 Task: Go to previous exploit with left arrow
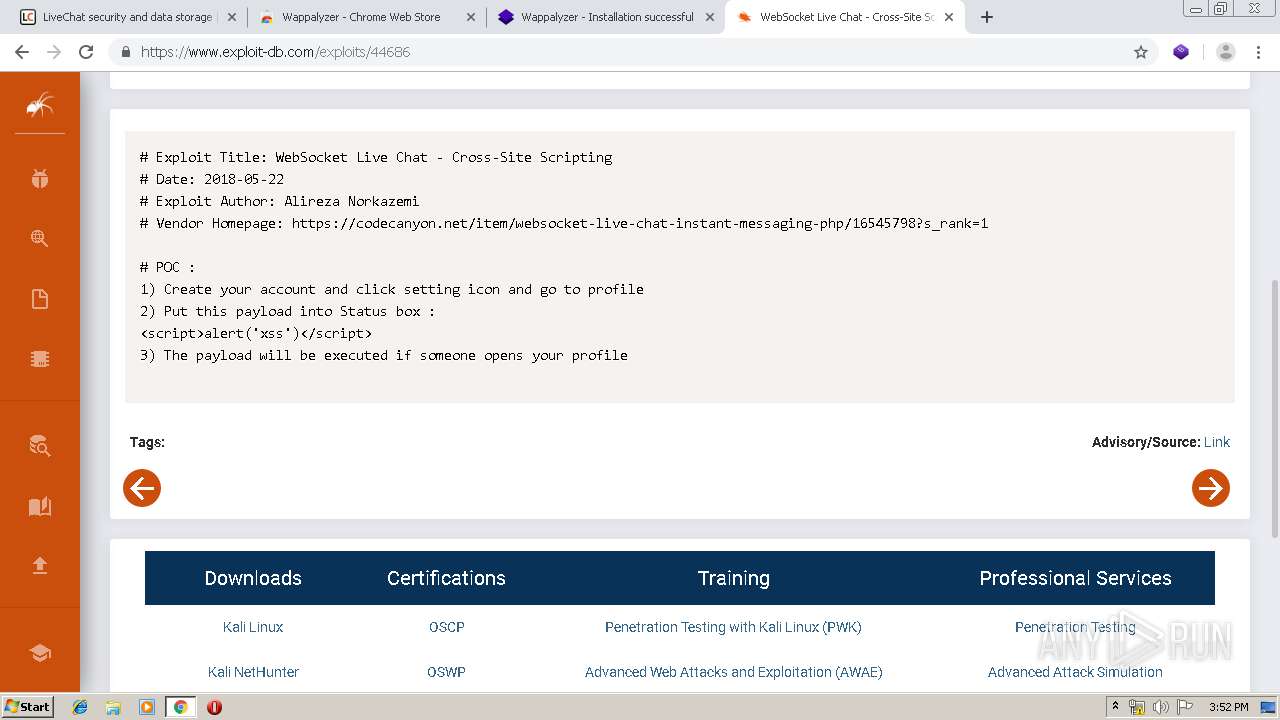[142, 488]
